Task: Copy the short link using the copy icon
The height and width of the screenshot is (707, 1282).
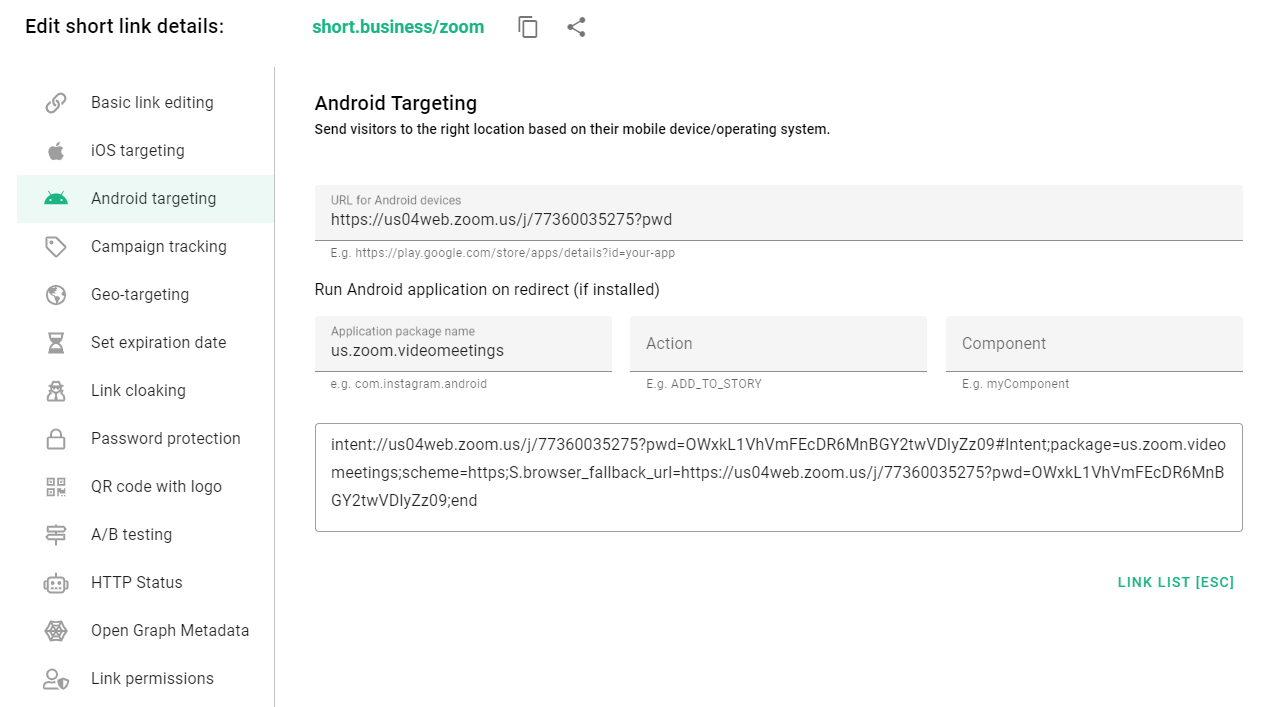Action: (527, 27)
